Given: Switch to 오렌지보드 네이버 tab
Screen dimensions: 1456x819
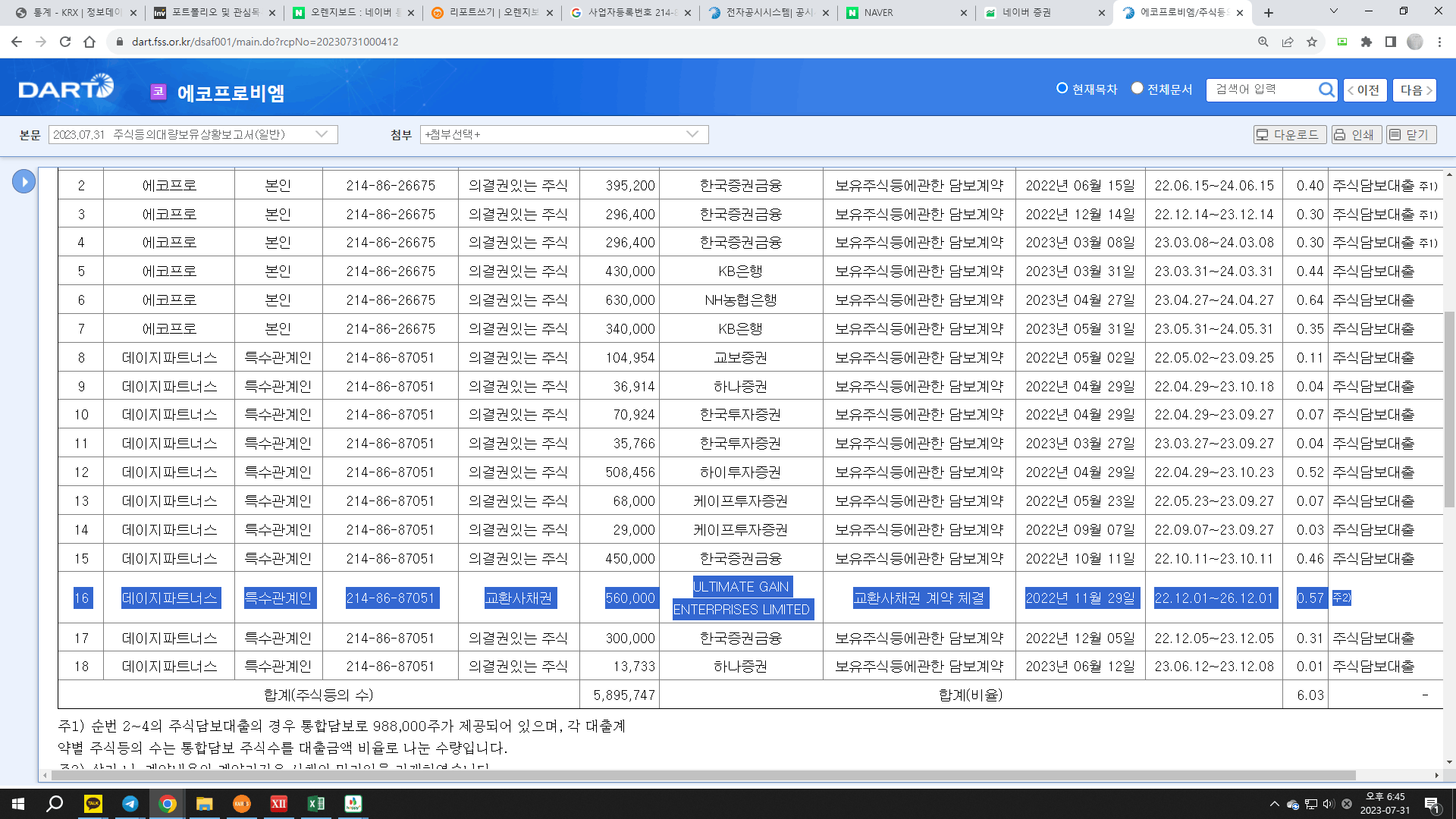Looking at the screenshot, I should pos(354,13).
